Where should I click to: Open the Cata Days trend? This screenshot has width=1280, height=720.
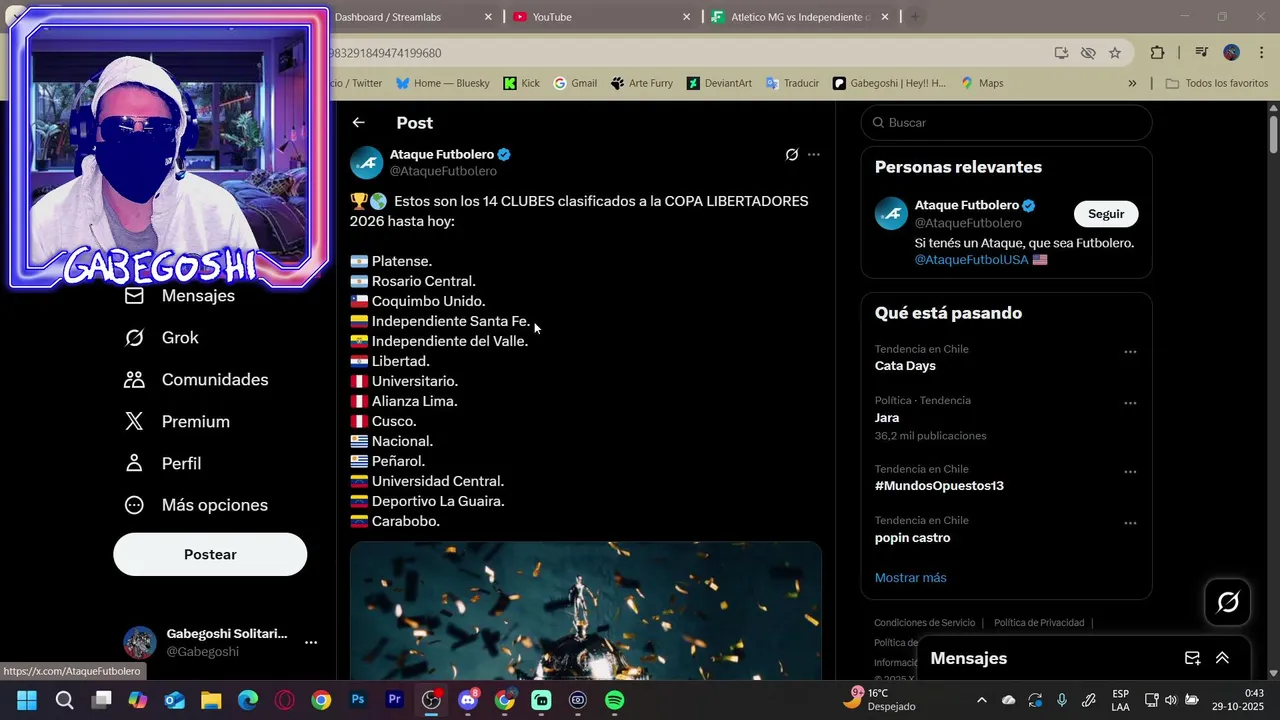click(905, 366)
